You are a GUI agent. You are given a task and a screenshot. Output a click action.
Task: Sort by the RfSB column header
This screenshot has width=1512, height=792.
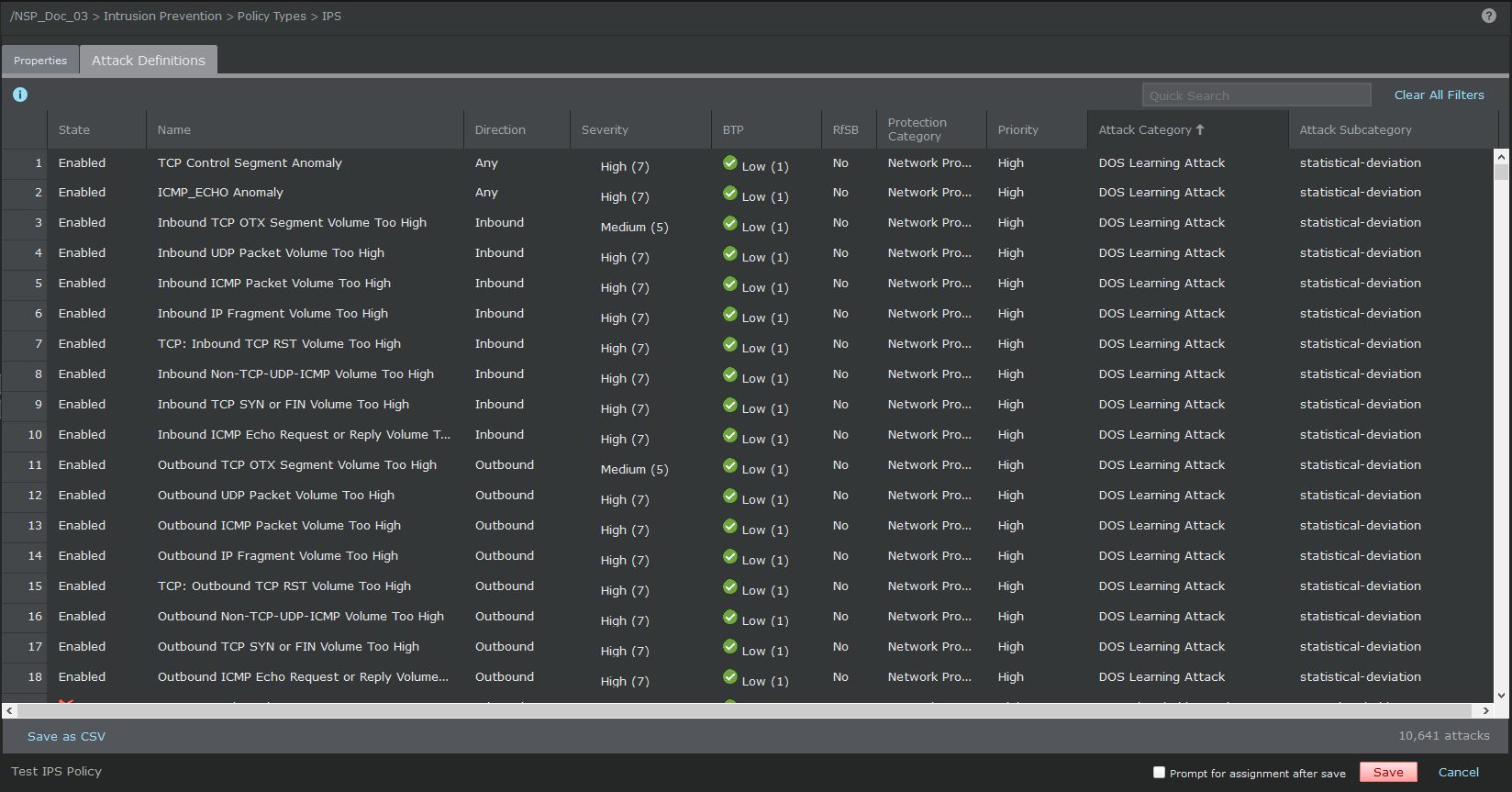point(849,129)
